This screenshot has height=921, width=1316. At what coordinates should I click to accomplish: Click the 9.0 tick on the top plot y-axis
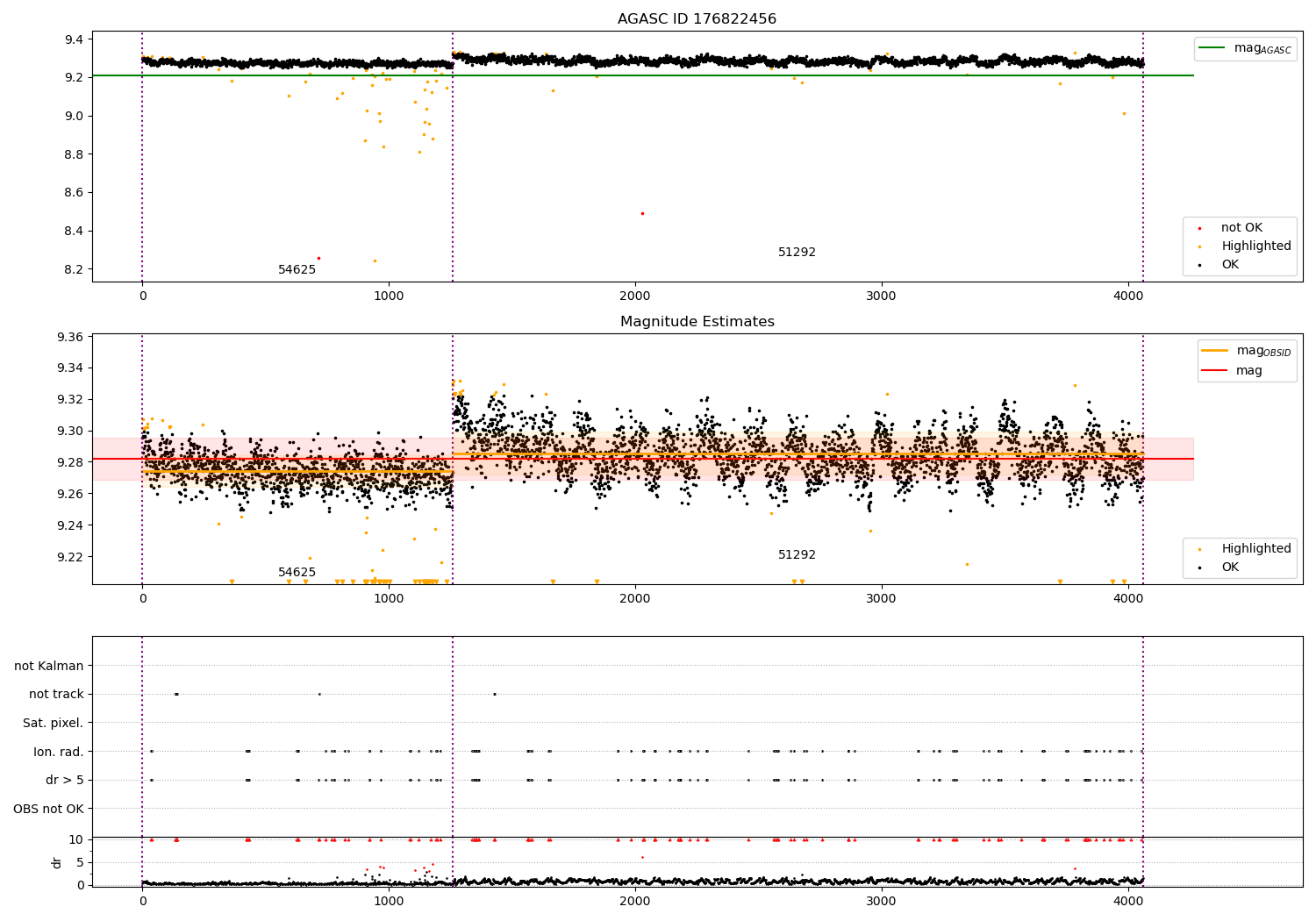(x=74, y=116)
